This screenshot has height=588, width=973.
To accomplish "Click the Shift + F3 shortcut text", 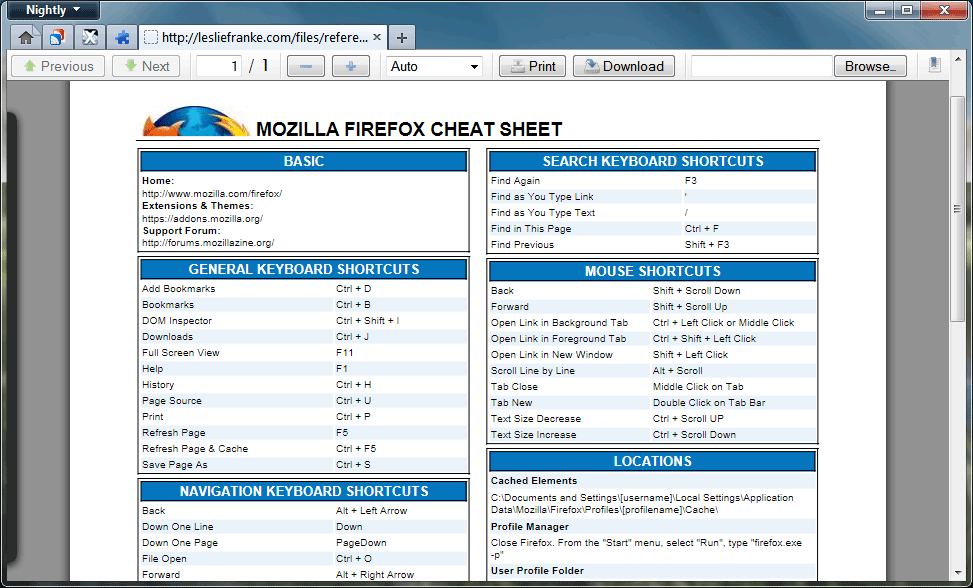I will point(707,244).
